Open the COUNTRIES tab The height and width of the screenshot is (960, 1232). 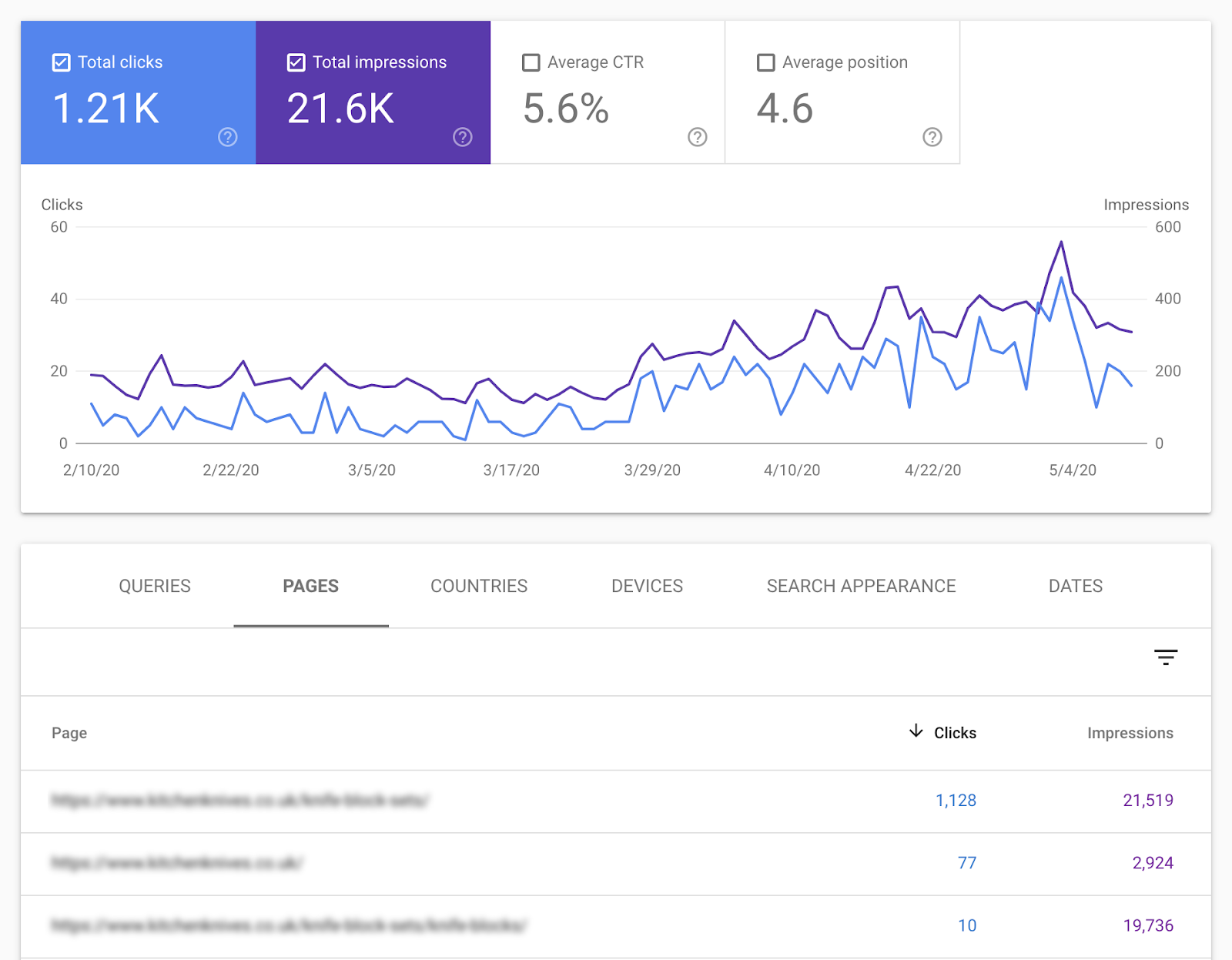coord(478,586)
